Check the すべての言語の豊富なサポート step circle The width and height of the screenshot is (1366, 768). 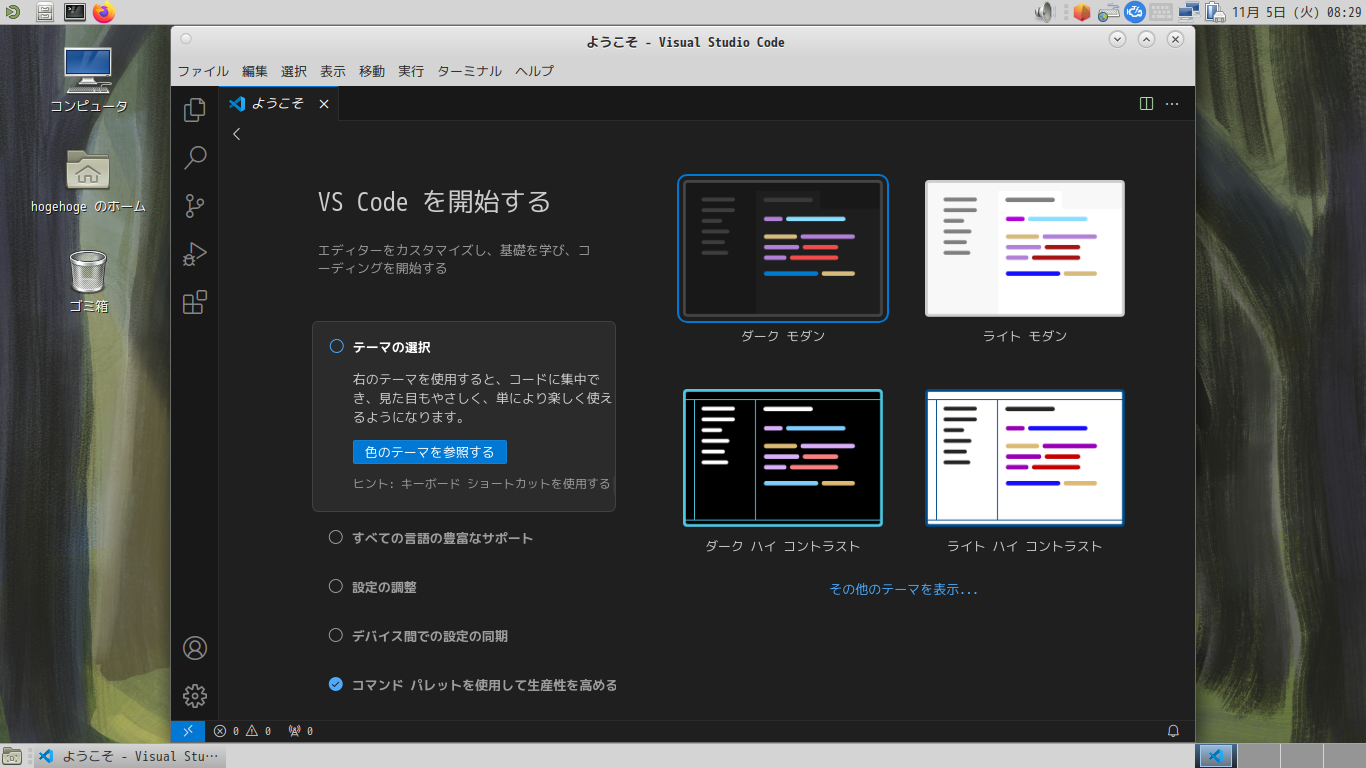[336, 537]
